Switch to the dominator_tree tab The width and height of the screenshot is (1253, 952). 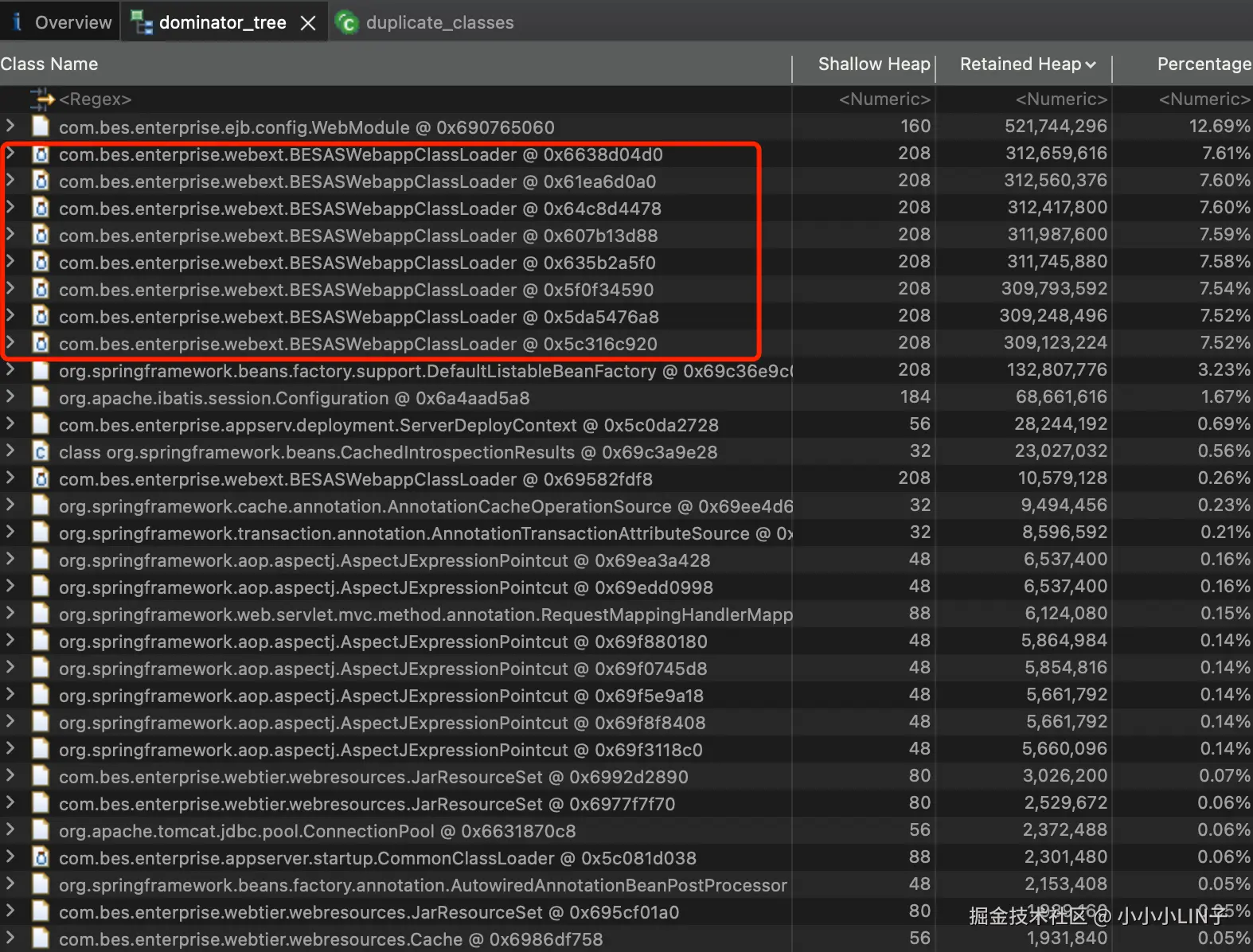222,22
